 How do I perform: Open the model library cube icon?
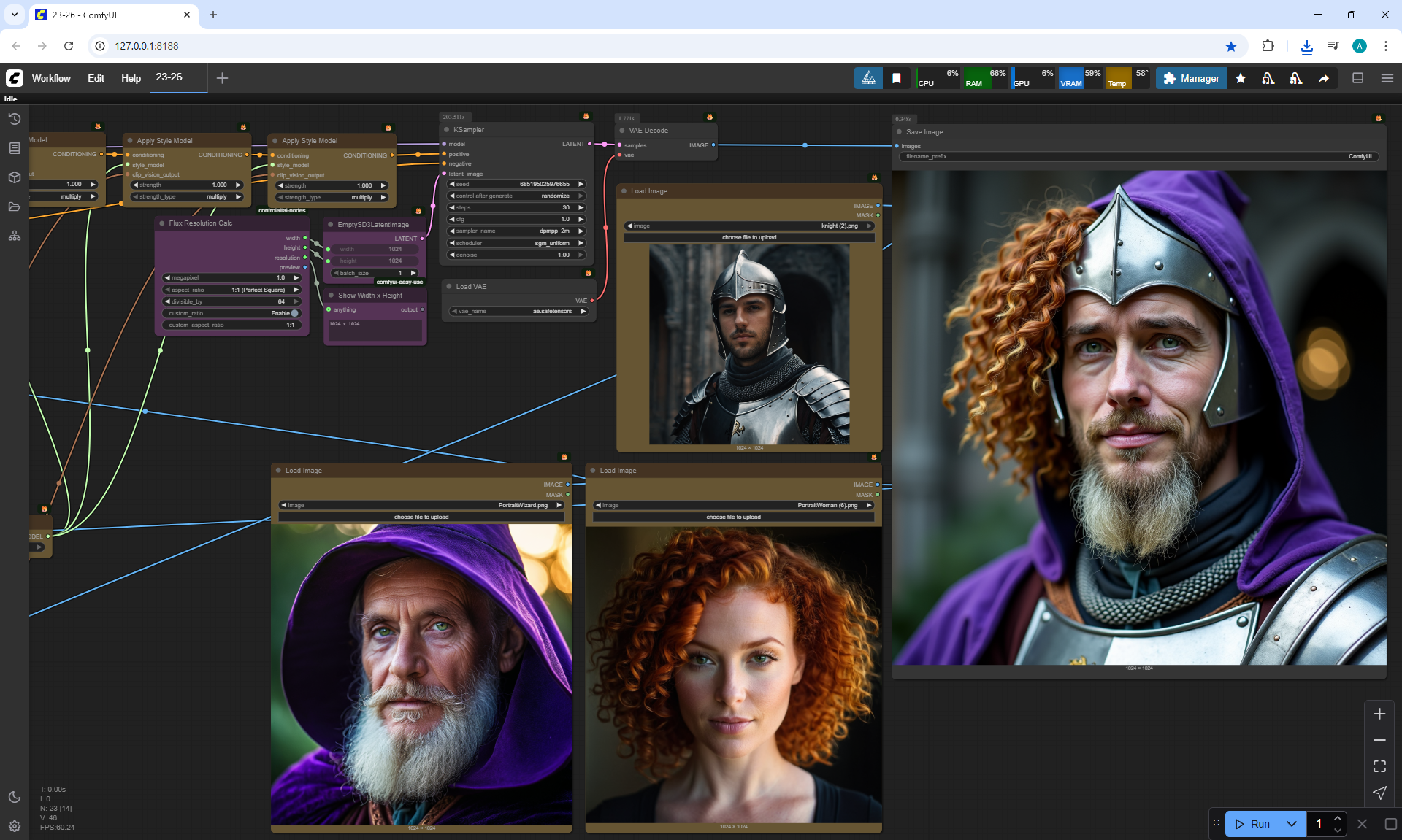point(15,177)
